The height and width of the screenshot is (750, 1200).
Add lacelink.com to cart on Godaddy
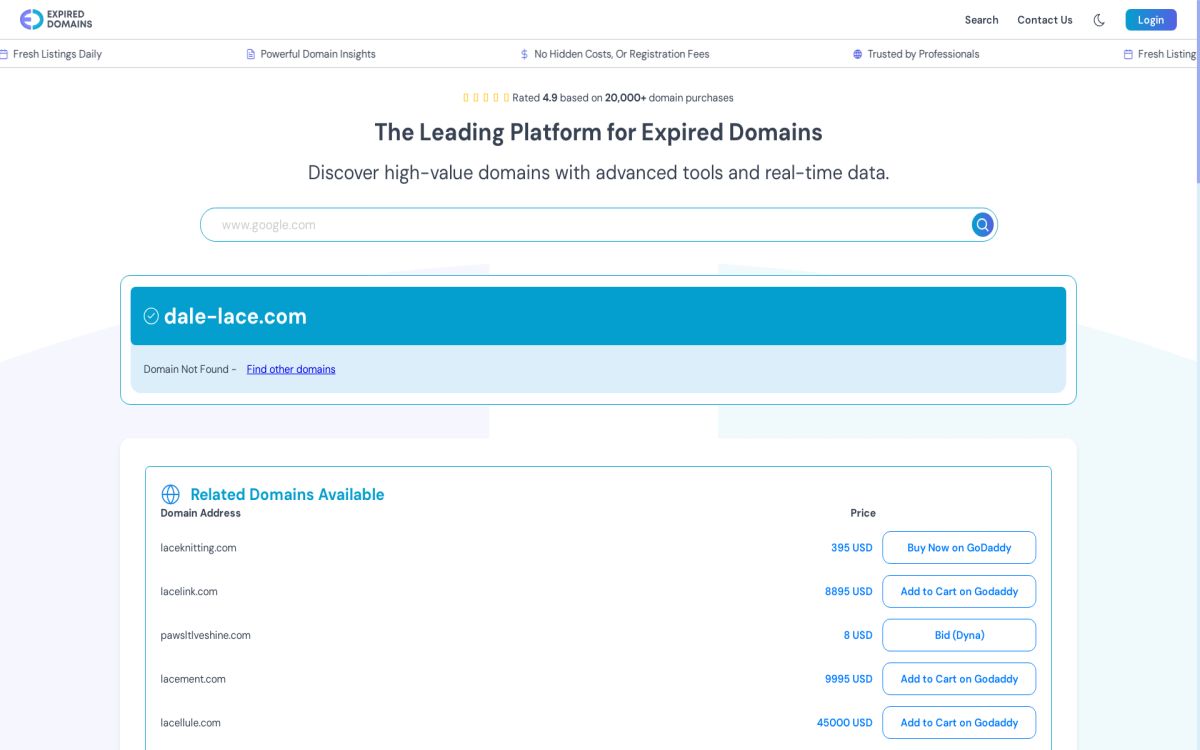point(959,591)
